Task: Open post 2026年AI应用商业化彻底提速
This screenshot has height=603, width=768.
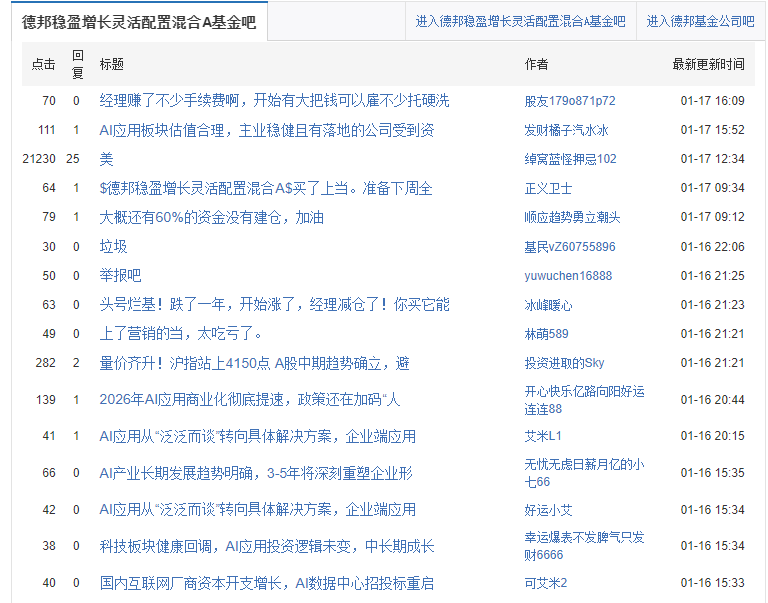Action: coord(250,400)
